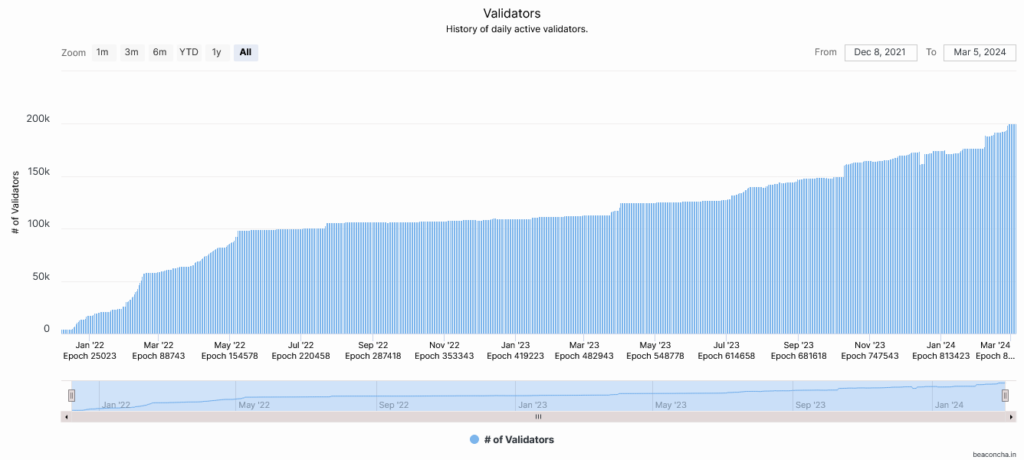Screen dimensions: 1024x460
Task: Click the Validators chart title
Action: [511, 13]
